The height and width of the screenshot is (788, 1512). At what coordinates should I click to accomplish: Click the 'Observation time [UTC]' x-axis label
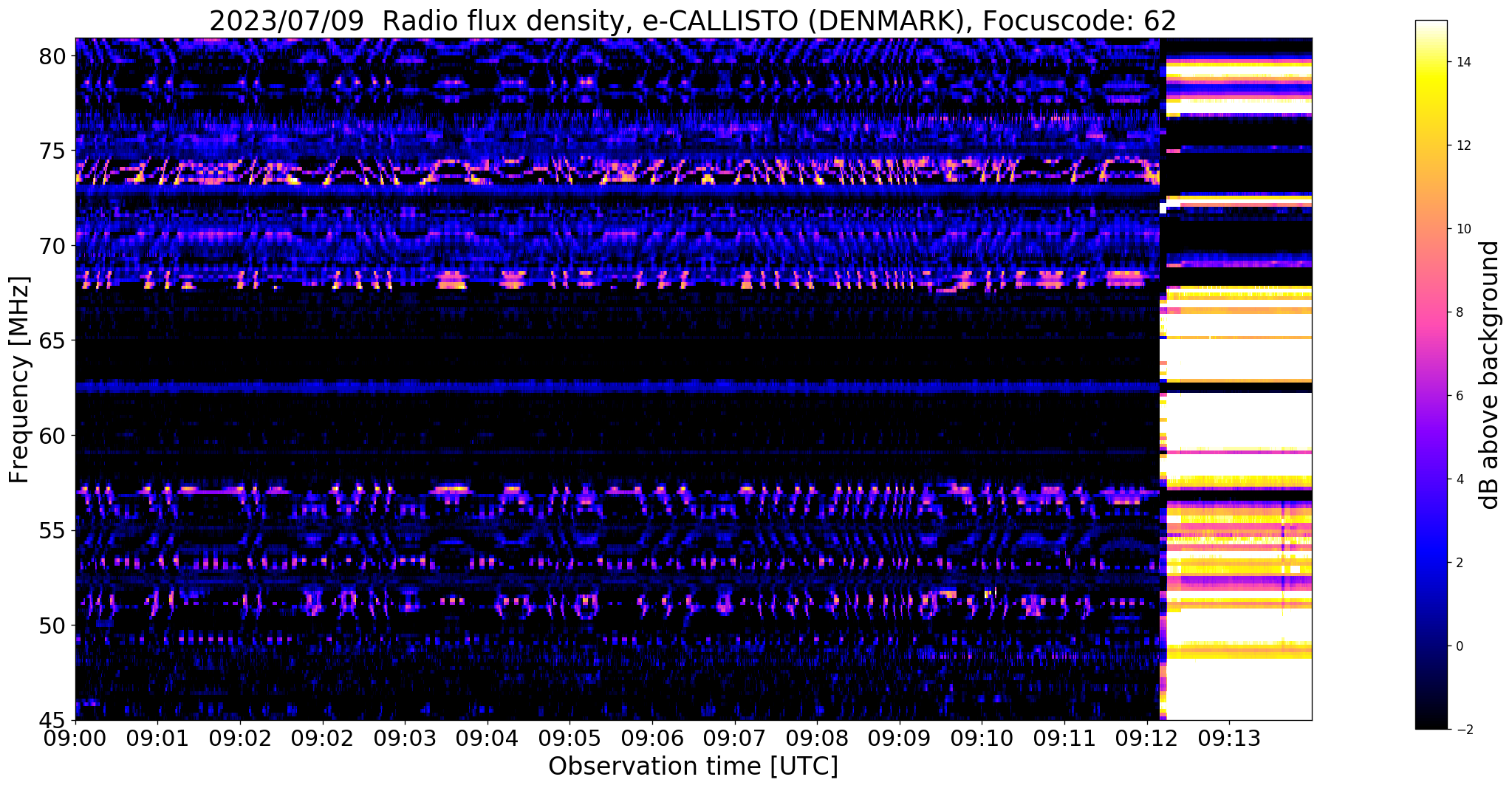pos(693,767)
